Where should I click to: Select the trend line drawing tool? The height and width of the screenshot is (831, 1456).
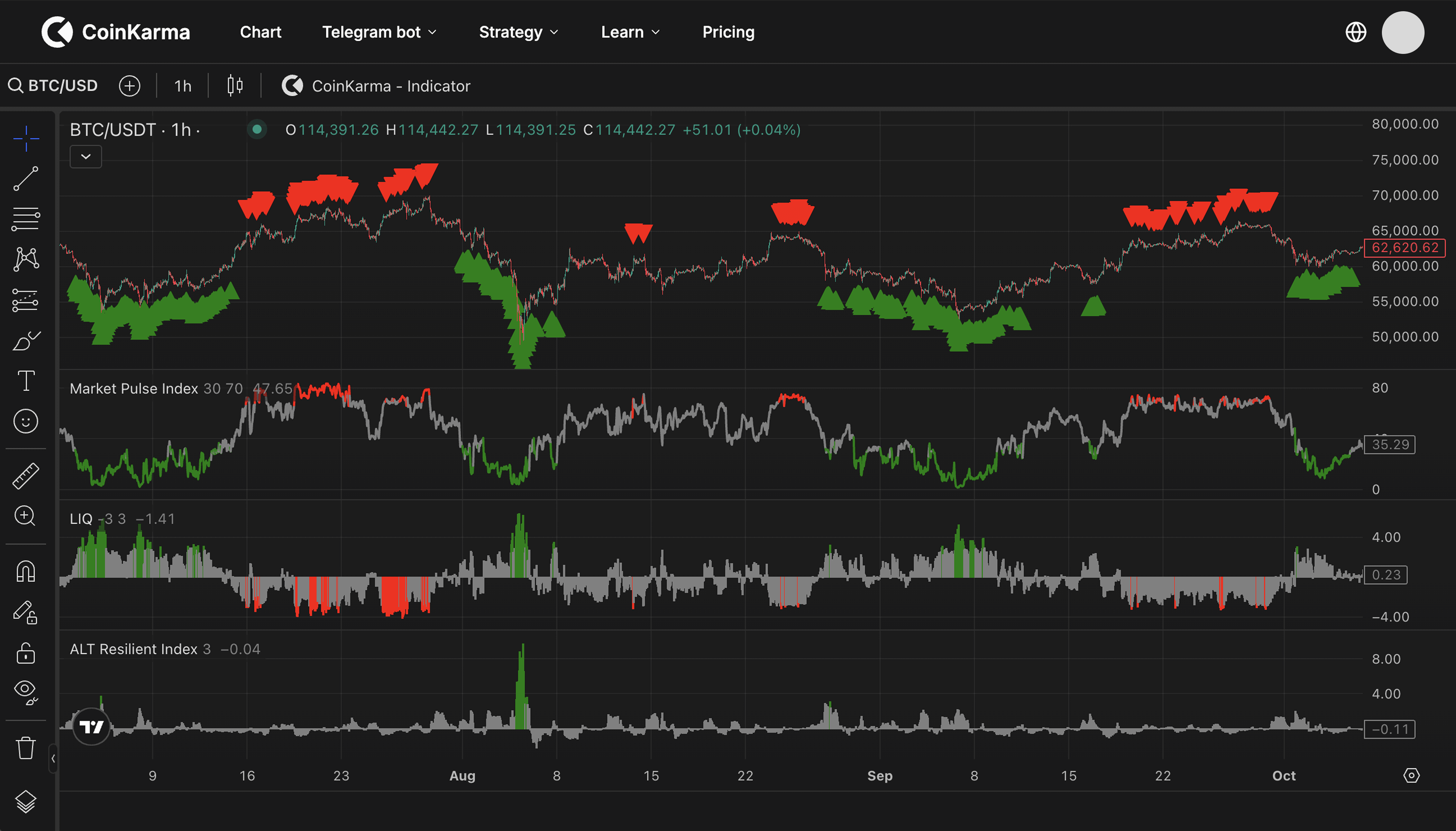(x=26, y=179)
